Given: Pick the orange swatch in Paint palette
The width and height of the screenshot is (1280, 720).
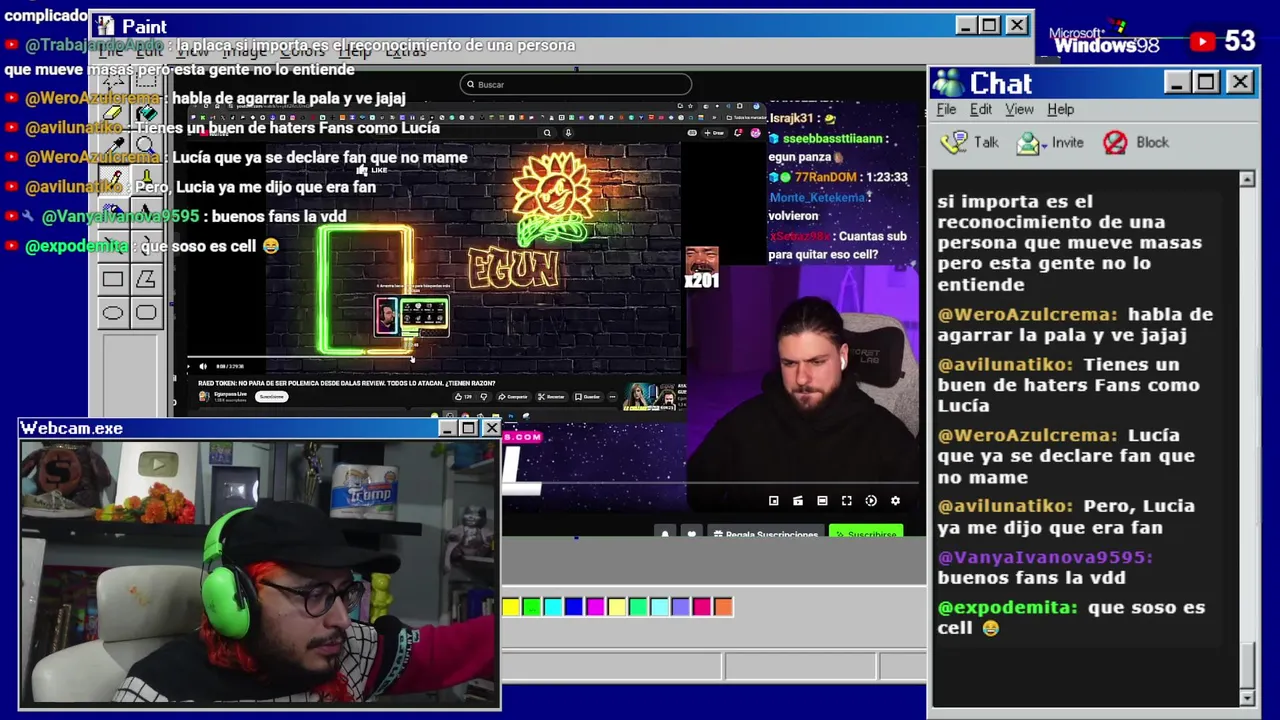Looking at the screenshot, I should pos(723,606).
